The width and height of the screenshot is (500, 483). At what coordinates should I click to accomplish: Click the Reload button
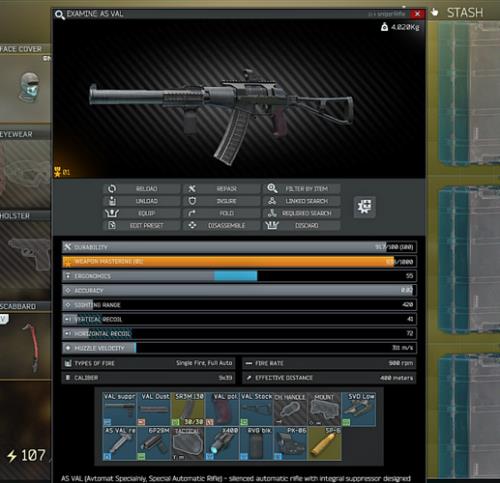pyautogui.click(x=142, y=189)
